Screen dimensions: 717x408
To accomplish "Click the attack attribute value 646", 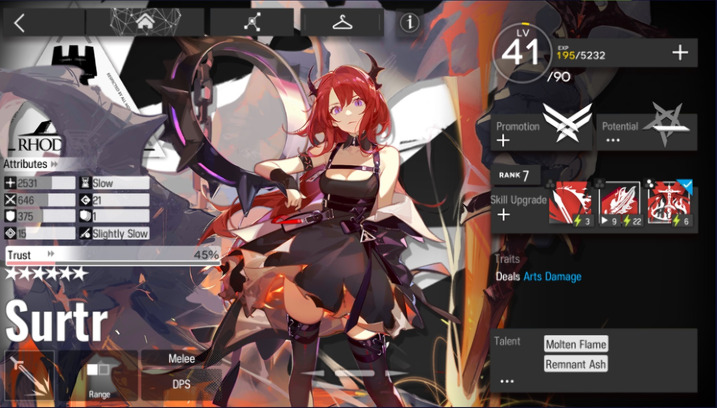I will click(40, 200).
